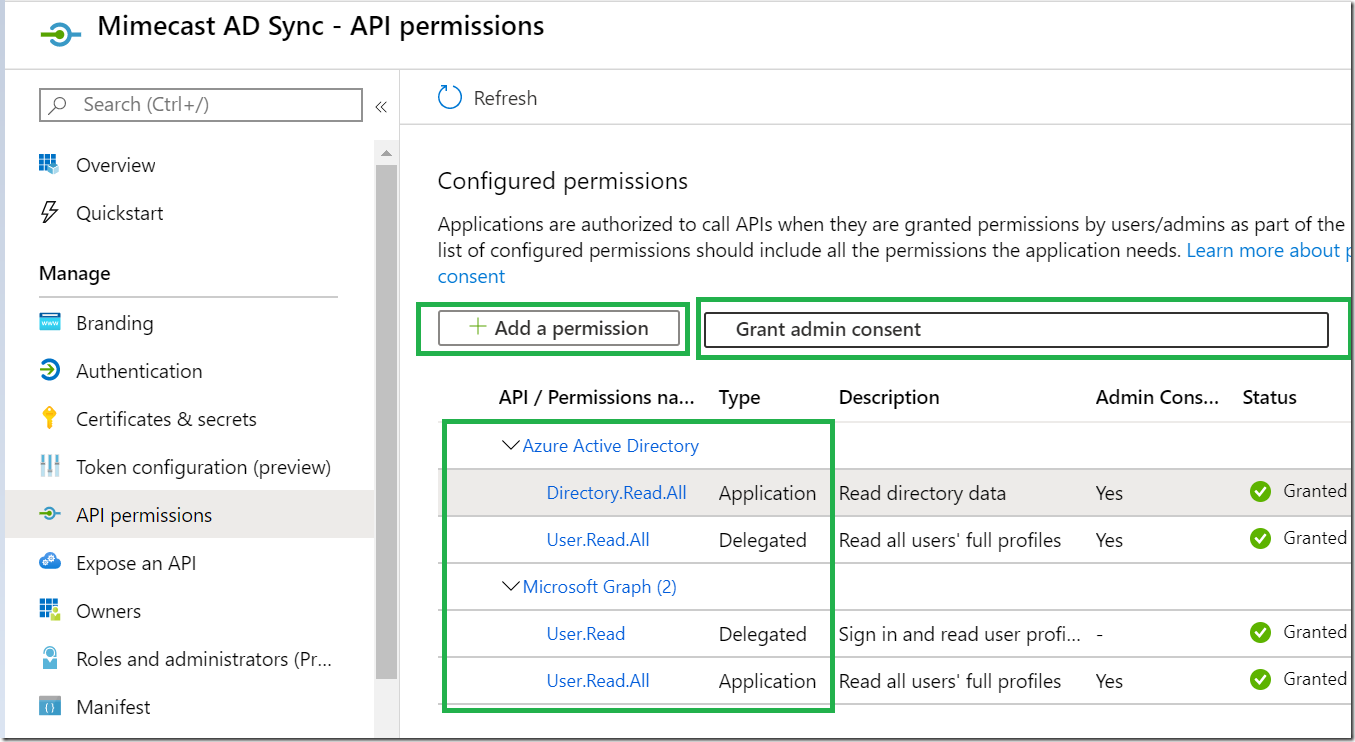Click the API permissions sidebar icon
The image size is (1355, 742).
click(x=49, y=514)
